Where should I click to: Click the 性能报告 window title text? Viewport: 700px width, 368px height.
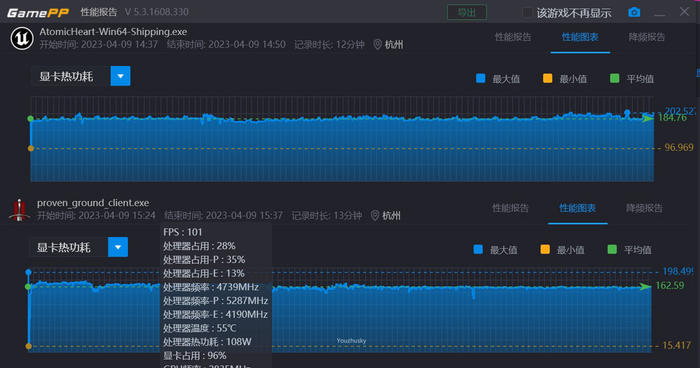coord(99,12)
